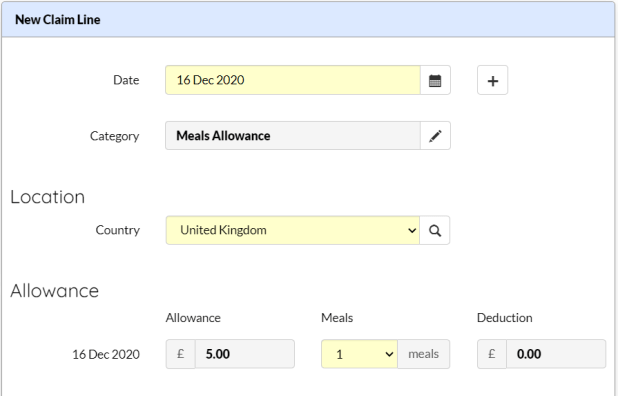This screenshot has width=618, height=396.
Task: Search countries with the magnifier icon
Action: point(435,231)
